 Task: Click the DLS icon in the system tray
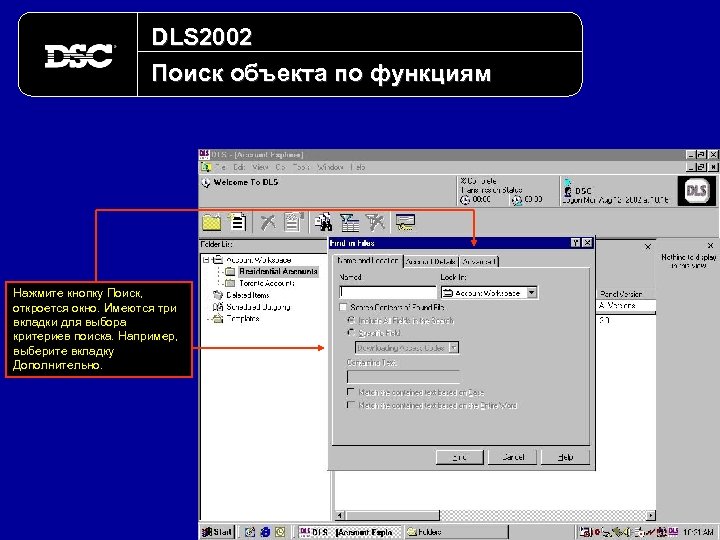coord(673,531)
